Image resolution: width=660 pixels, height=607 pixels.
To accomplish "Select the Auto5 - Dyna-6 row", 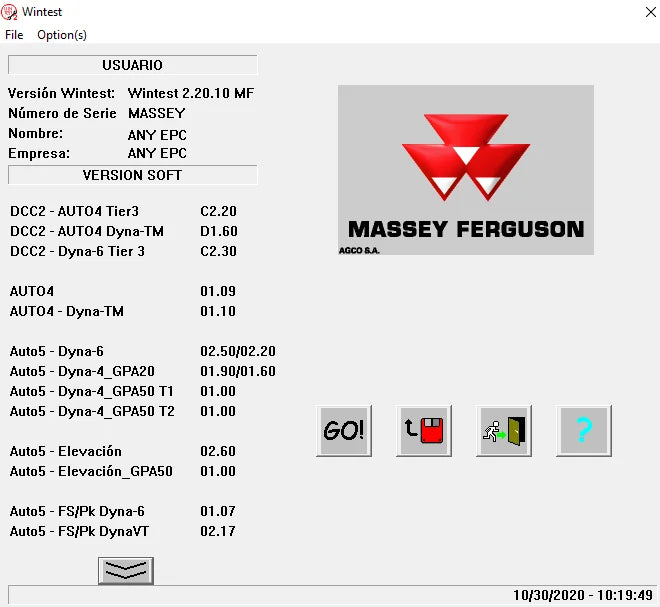I will 57,351.
